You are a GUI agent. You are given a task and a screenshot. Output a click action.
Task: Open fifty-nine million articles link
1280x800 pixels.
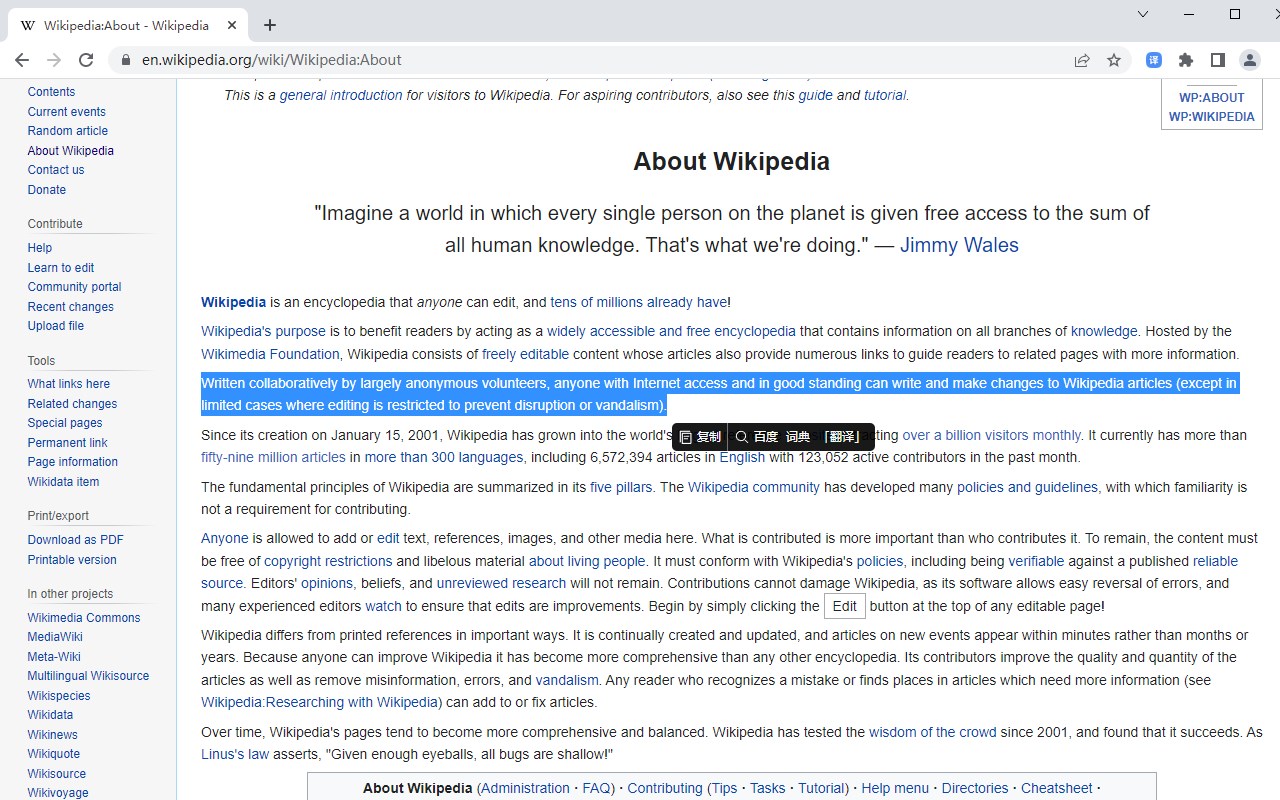coord(273,457)
